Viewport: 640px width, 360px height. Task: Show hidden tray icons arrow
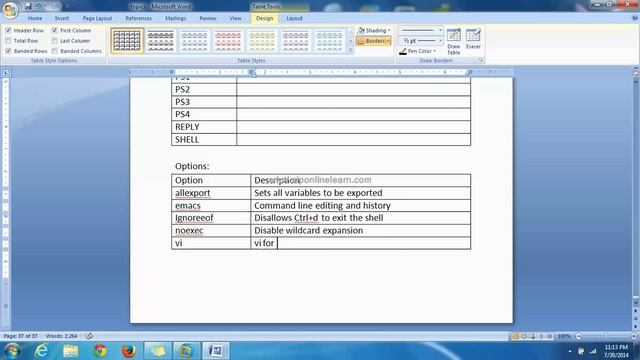coord(570,351)
